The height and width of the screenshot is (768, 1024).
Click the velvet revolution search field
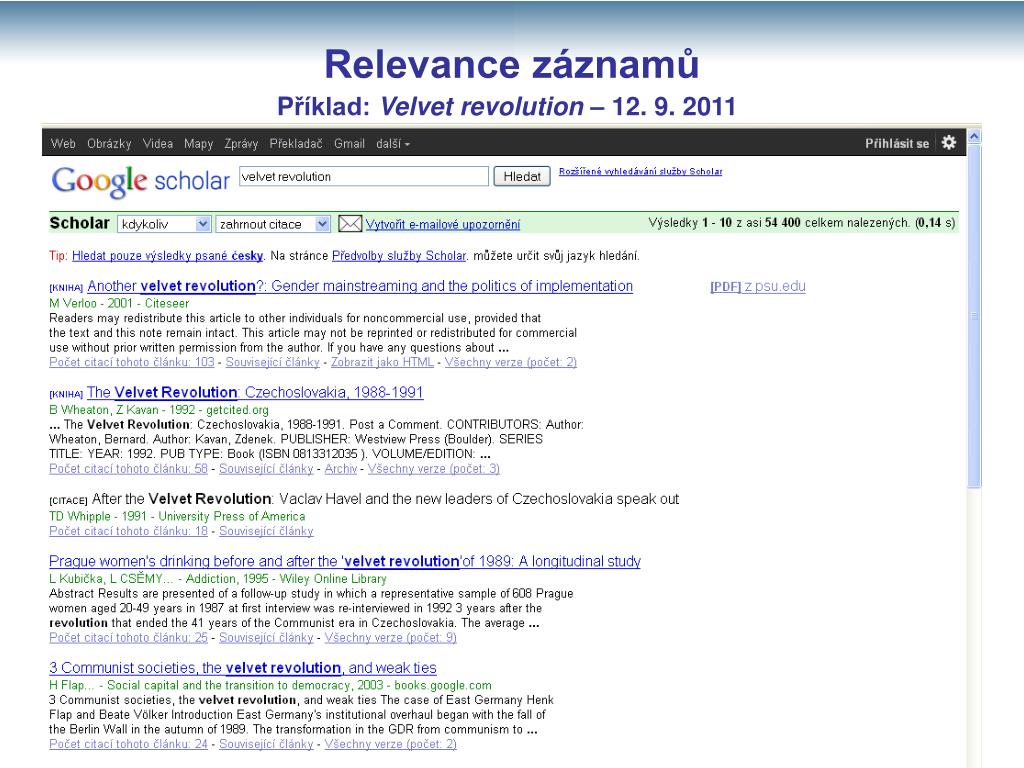click(364, 176)
